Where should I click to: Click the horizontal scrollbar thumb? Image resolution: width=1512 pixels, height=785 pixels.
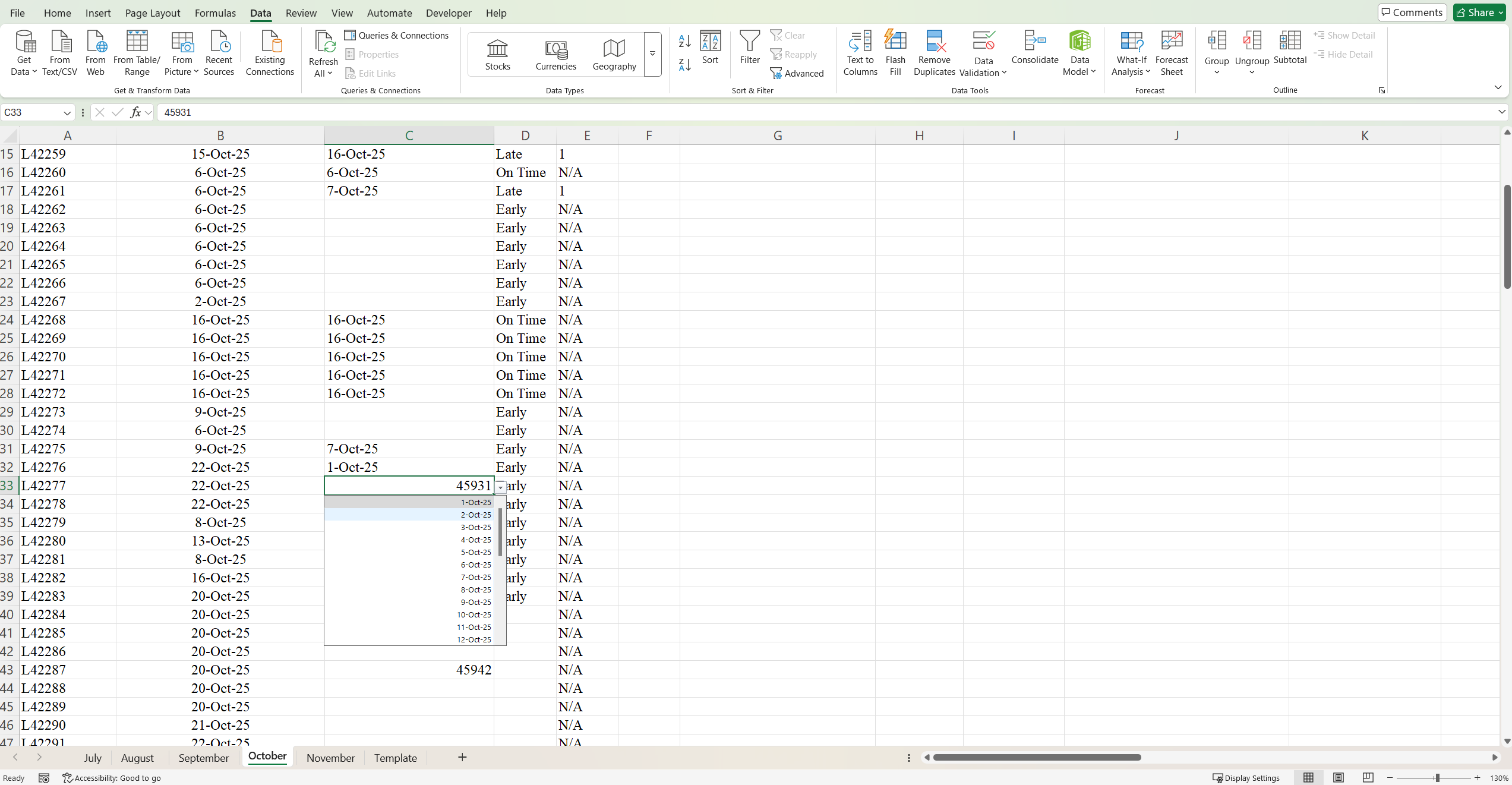point(1037,757)
